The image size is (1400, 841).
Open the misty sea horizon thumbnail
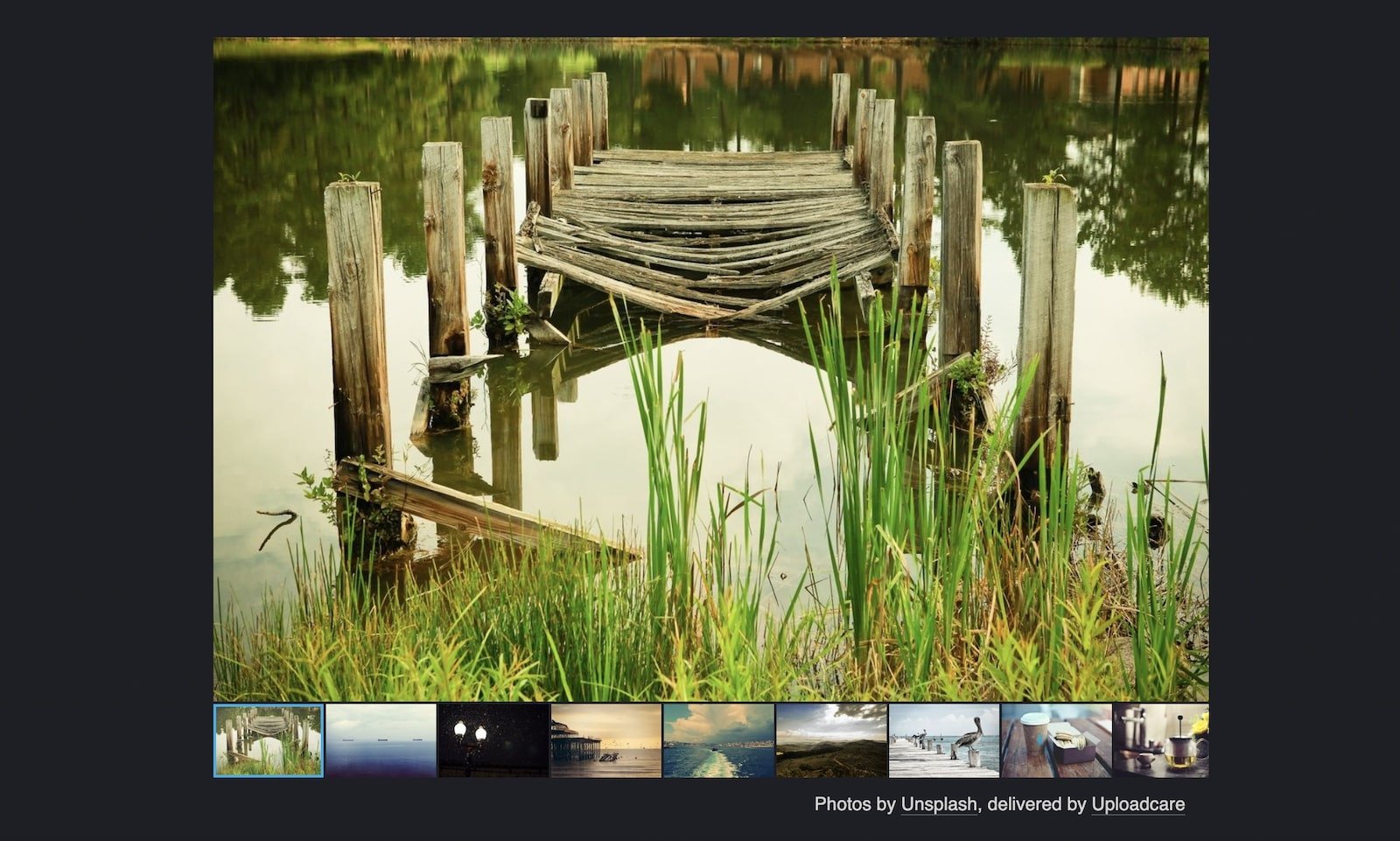coord(381,740)
